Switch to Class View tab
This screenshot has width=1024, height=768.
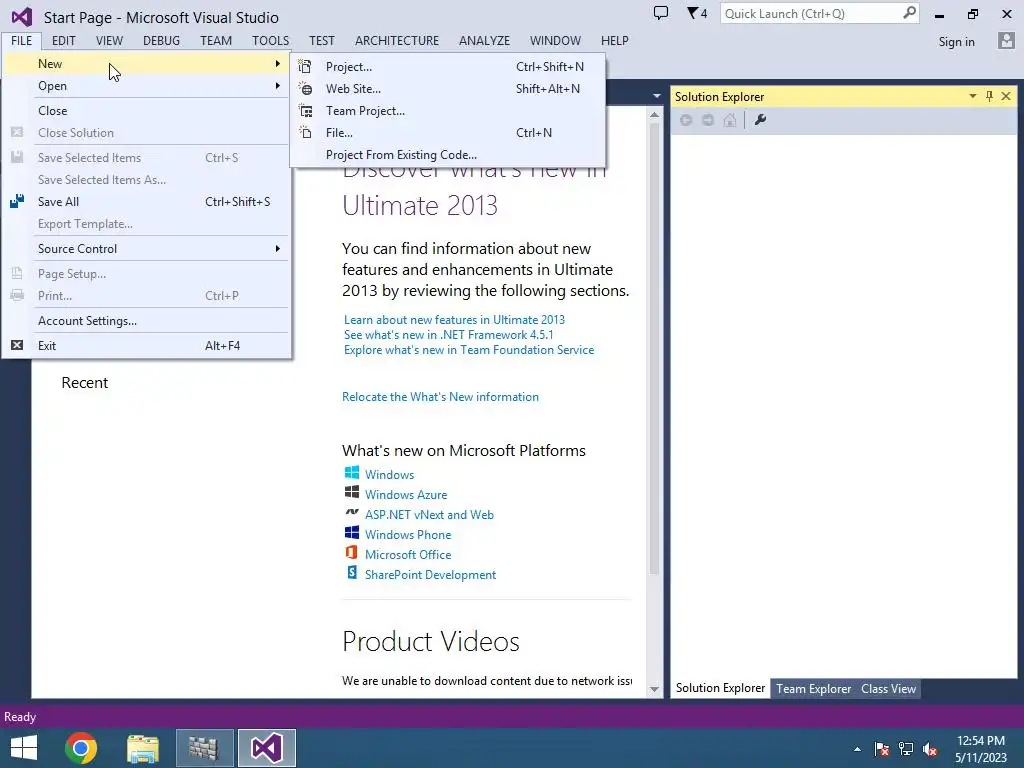[x=888, y=688]
